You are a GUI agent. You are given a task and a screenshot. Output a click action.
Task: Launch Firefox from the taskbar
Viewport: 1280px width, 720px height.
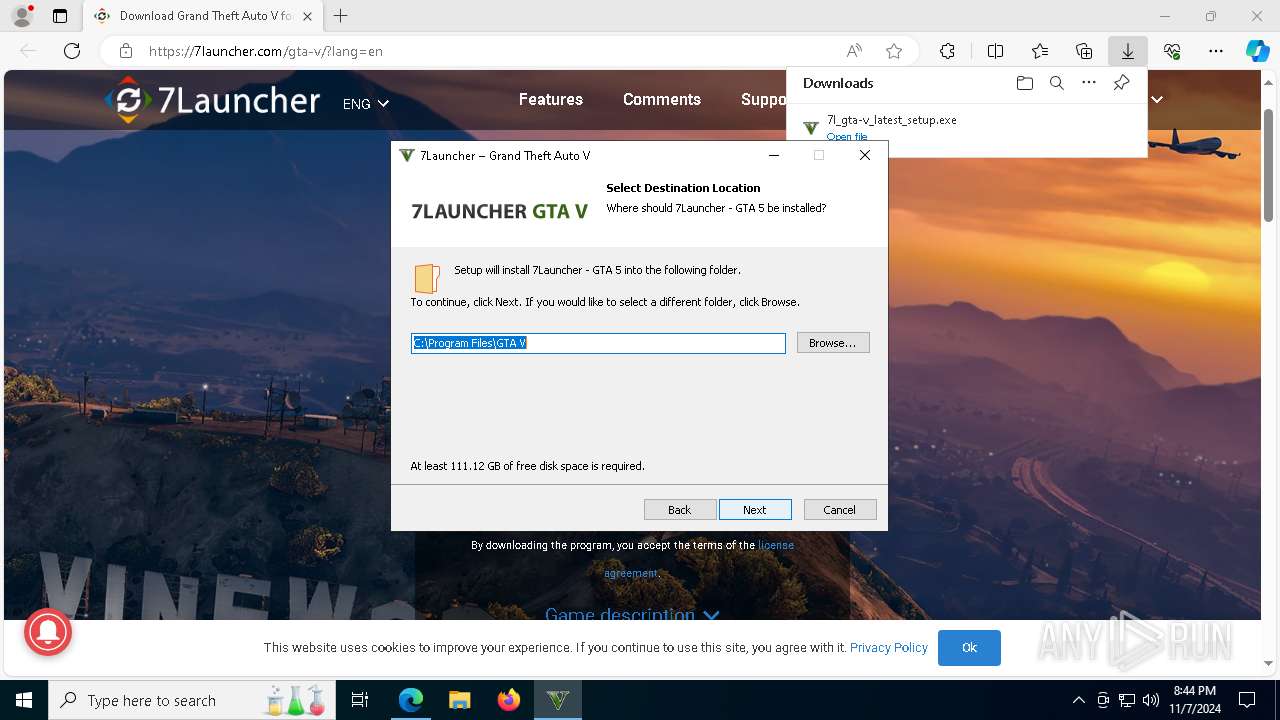[509, 700]
